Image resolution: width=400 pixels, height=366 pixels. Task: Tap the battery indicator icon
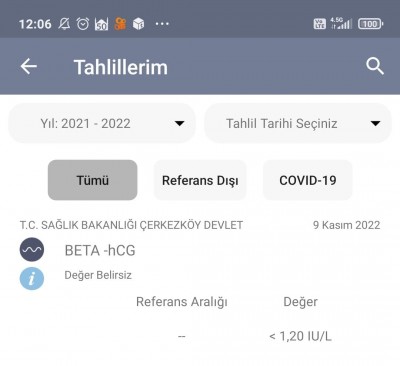pos(371,24)
